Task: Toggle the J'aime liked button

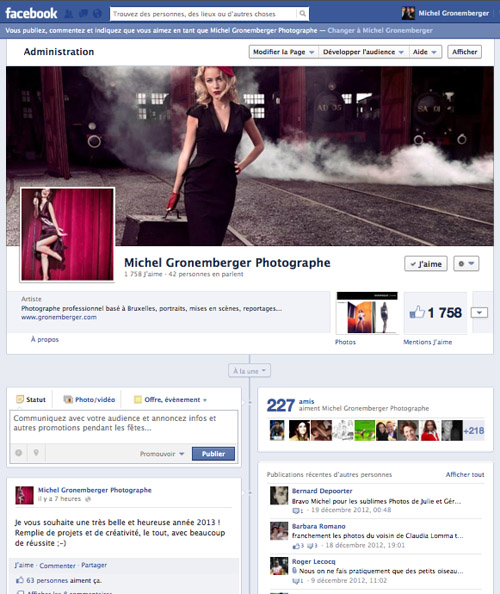Action: [426, 264]
